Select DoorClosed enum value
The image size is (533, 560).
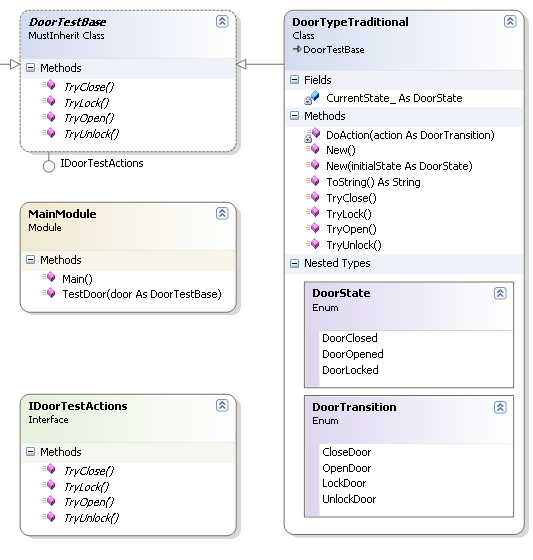pyautogui.click(x=350, y=338)
